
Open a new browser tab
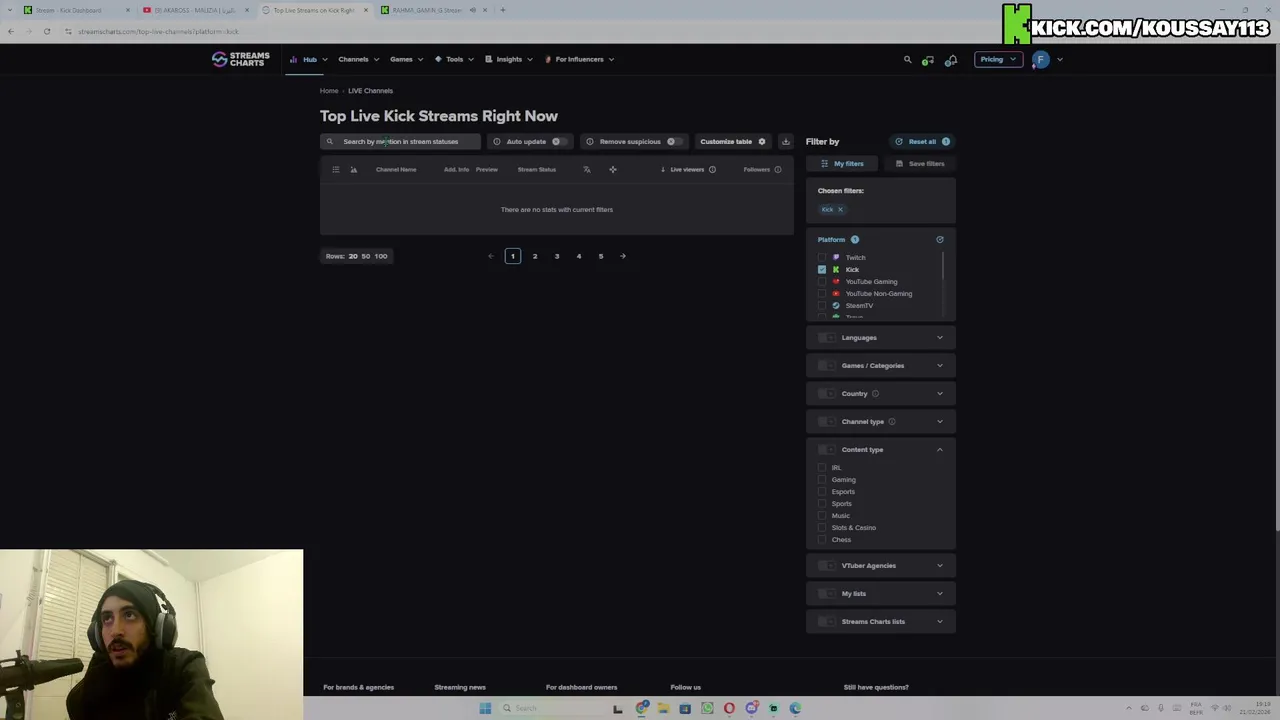(x=503, y=10)
